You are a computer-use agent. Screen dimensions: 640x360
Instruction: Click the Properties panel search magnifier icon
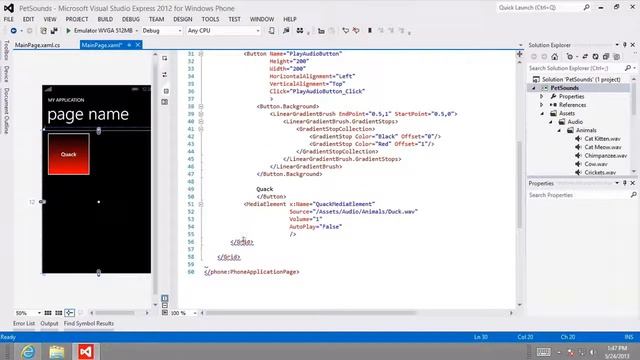pyautogui.click(x=633, y=195)
